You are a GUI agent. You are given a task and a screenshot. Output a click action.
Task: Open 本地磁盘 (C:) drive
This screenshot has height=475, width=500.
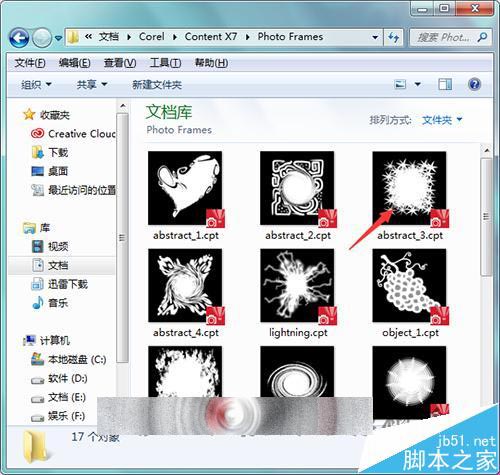[x=69, y=359]
